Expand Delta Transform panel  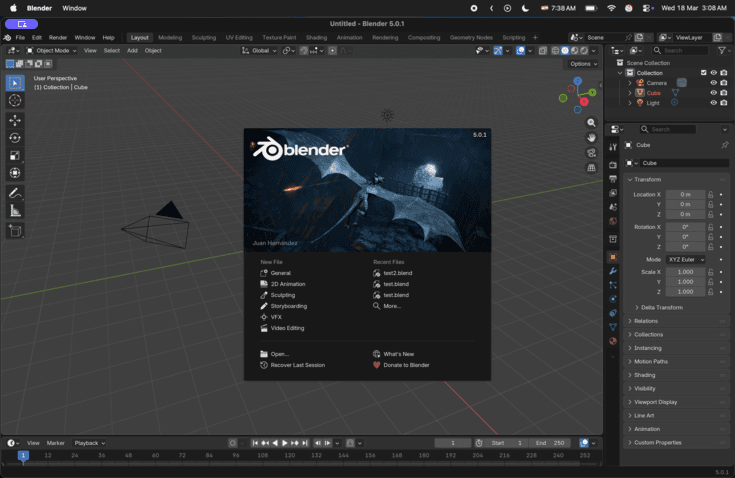661,307
